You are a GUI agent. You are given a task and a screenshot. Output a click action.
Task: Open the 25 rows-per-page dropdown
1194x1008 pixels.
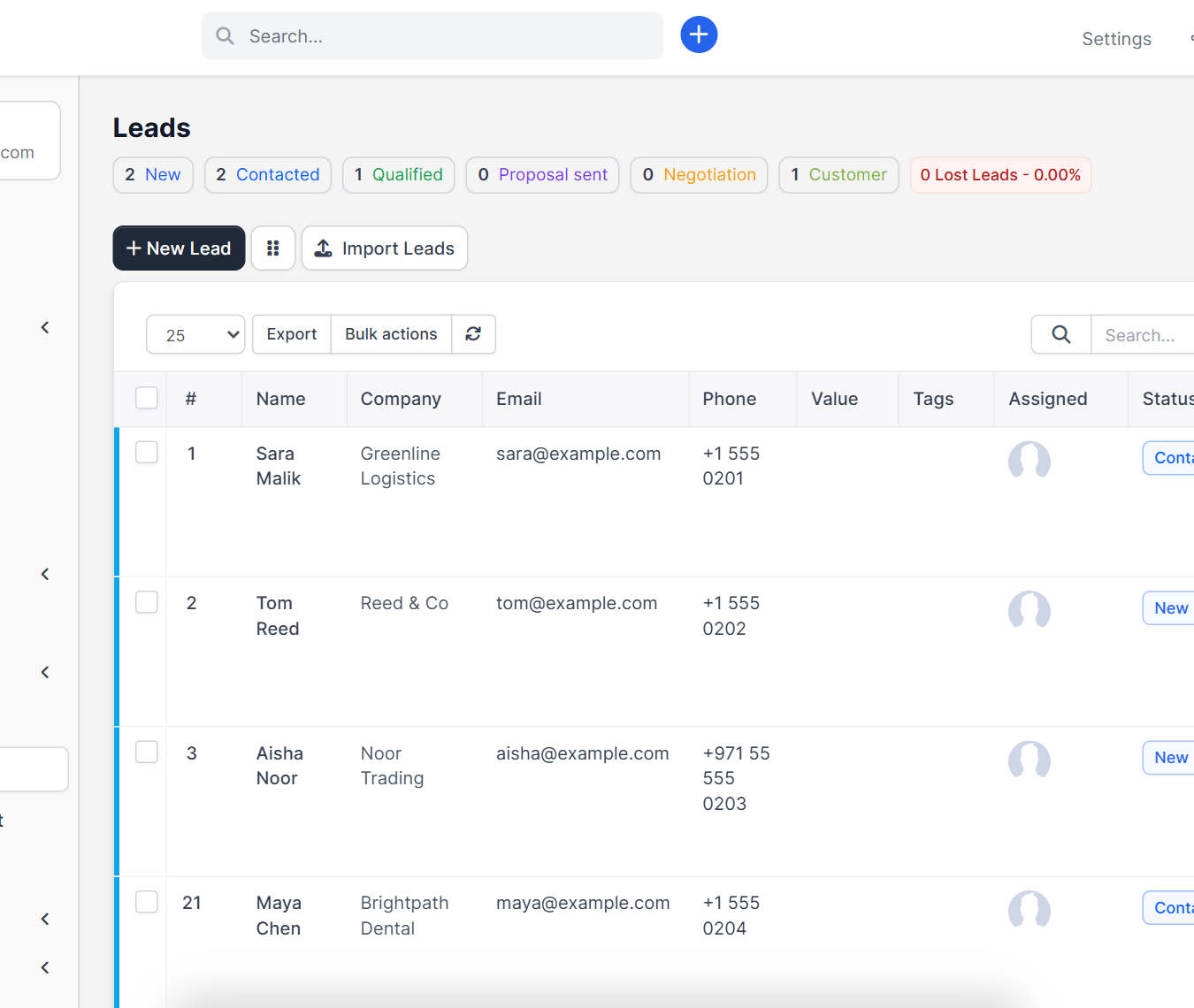click(195, 334)
